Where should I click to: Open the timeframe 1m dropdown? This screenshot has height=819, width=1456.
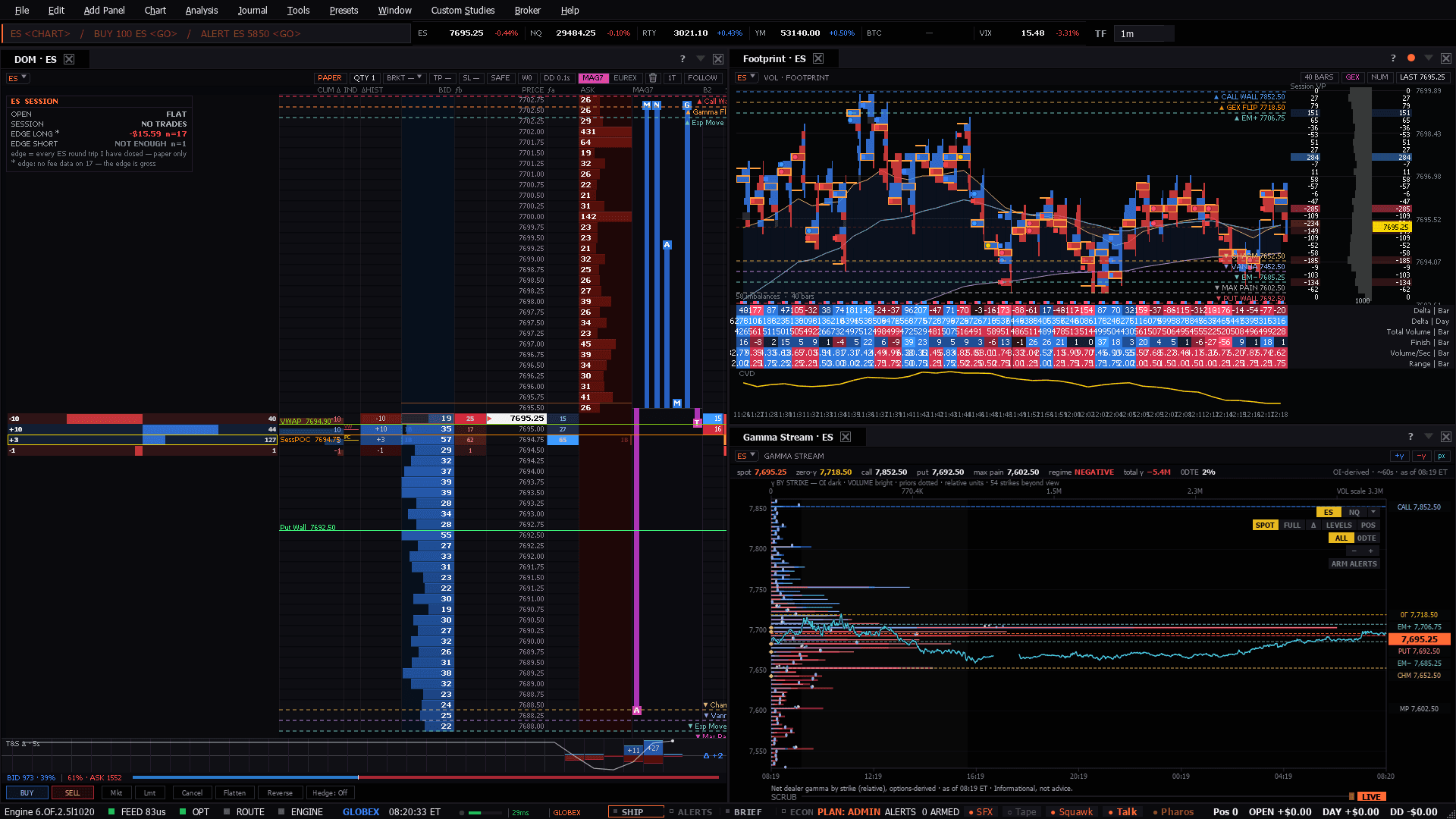pyautogui.click(x=1144, y=33)
